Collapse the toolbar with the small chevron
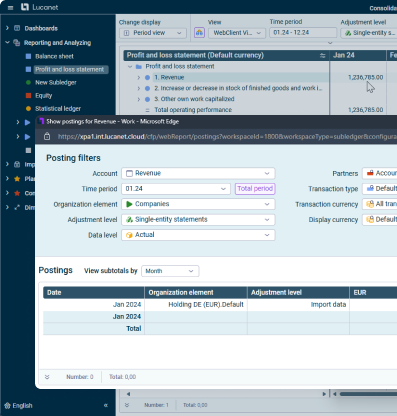 tap(330, 43)
